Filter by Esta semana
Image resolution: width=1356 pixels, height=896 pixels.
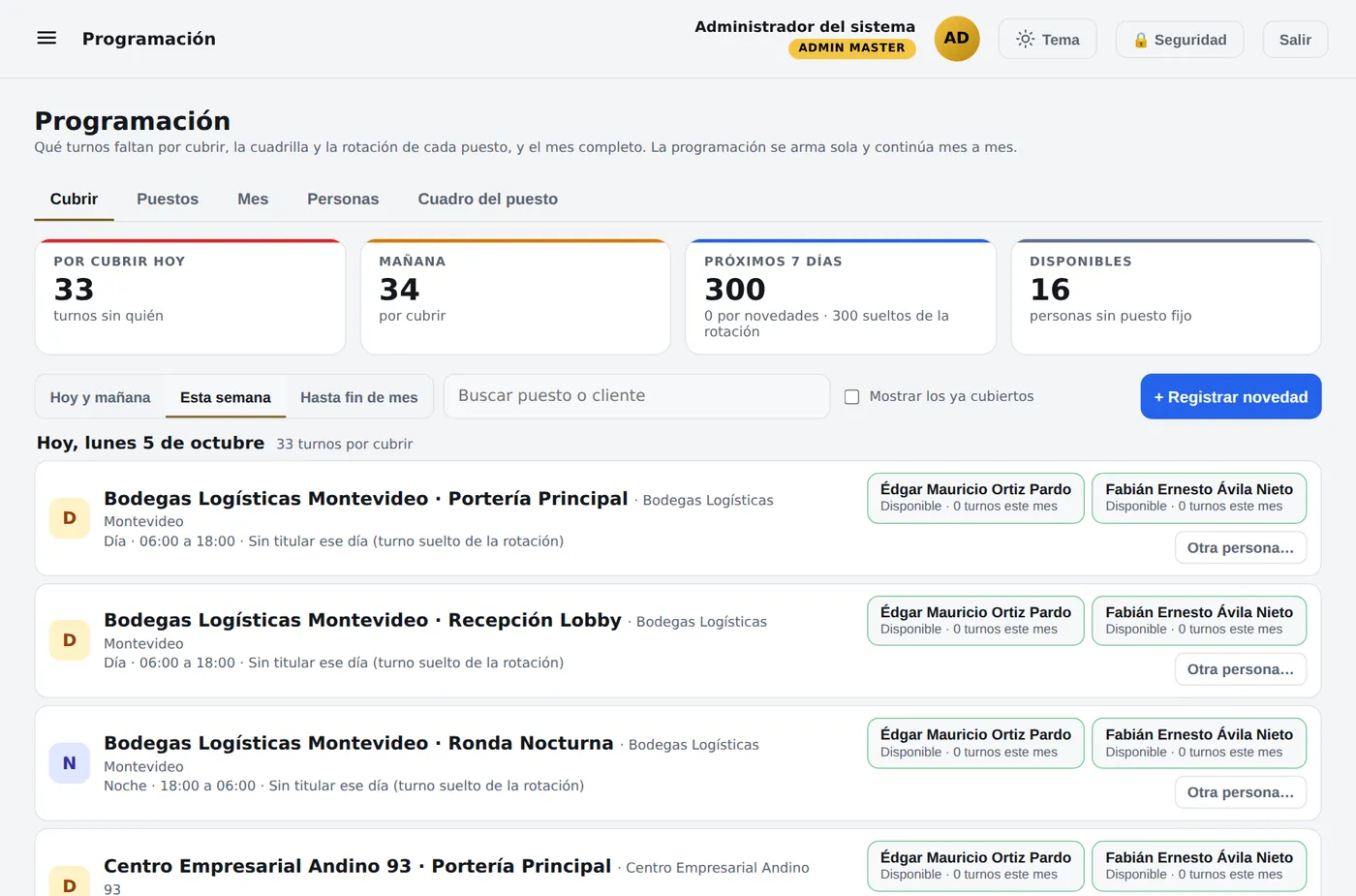pos(226,397)
